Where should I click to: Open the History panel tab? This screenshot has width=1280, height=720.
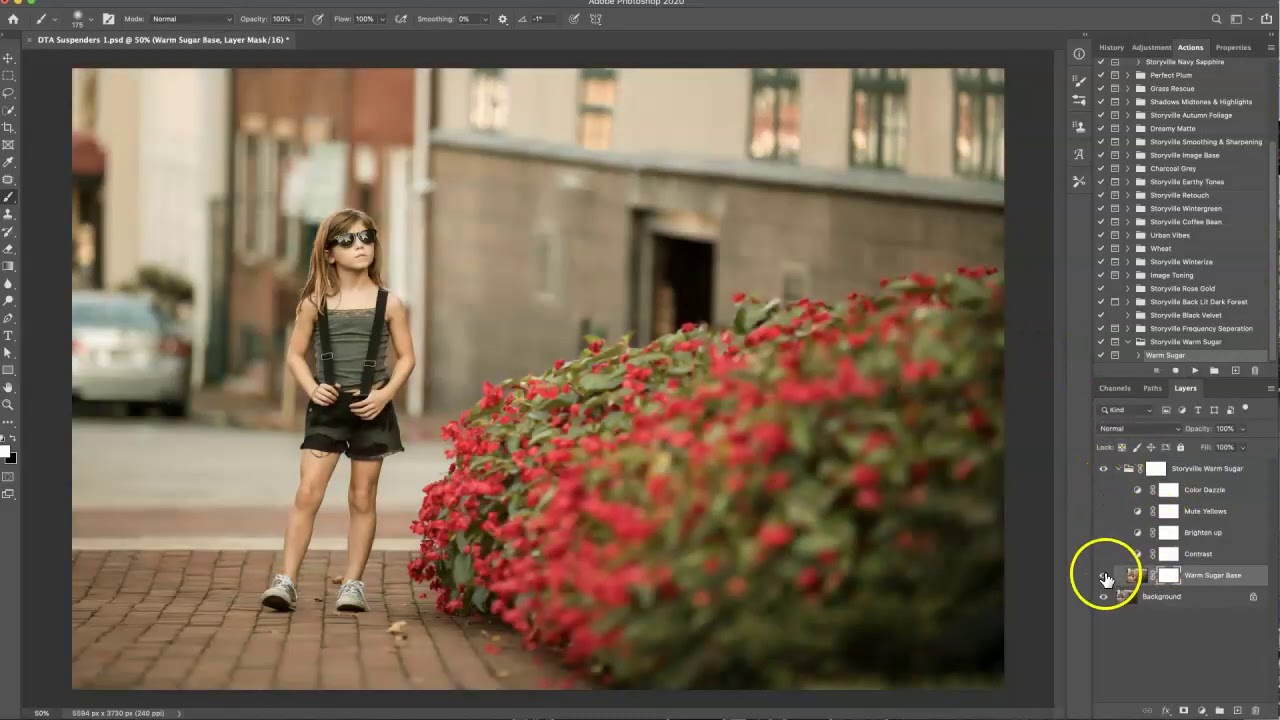coord(1111,47)
